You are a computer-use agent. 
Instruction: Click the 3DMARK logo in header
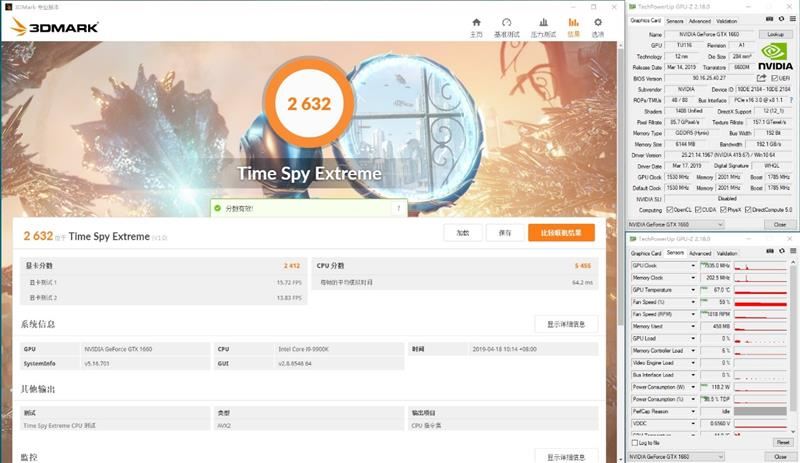(x=55, y=27)
